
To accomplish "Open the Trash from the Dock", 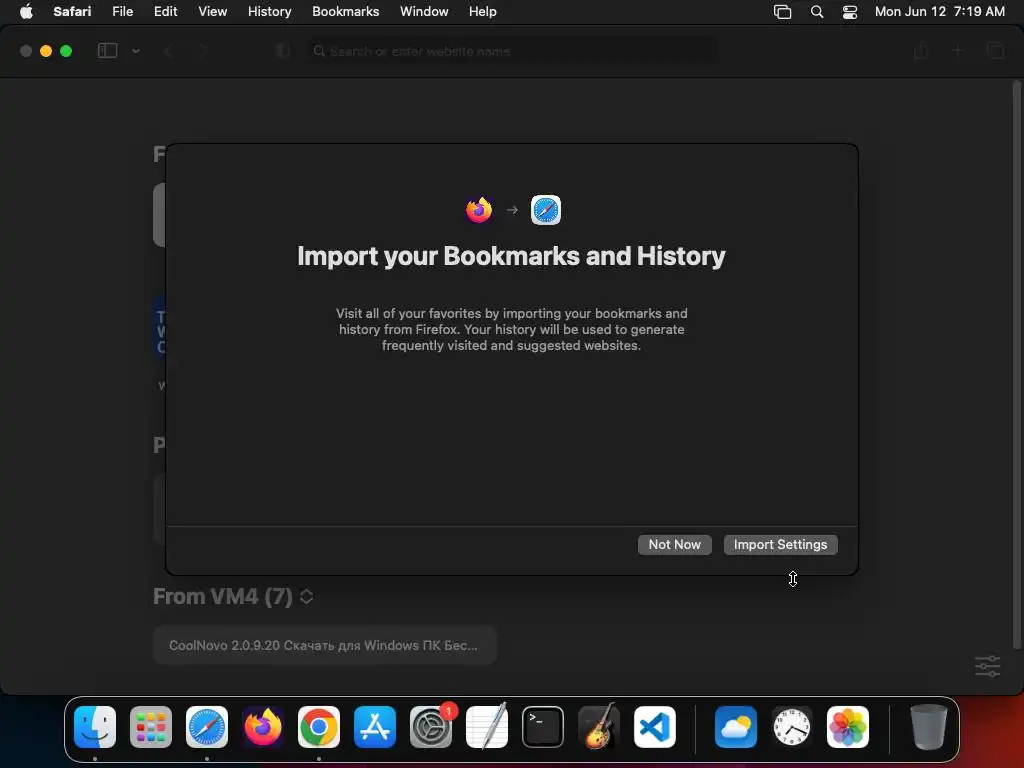I will point(929,727).
